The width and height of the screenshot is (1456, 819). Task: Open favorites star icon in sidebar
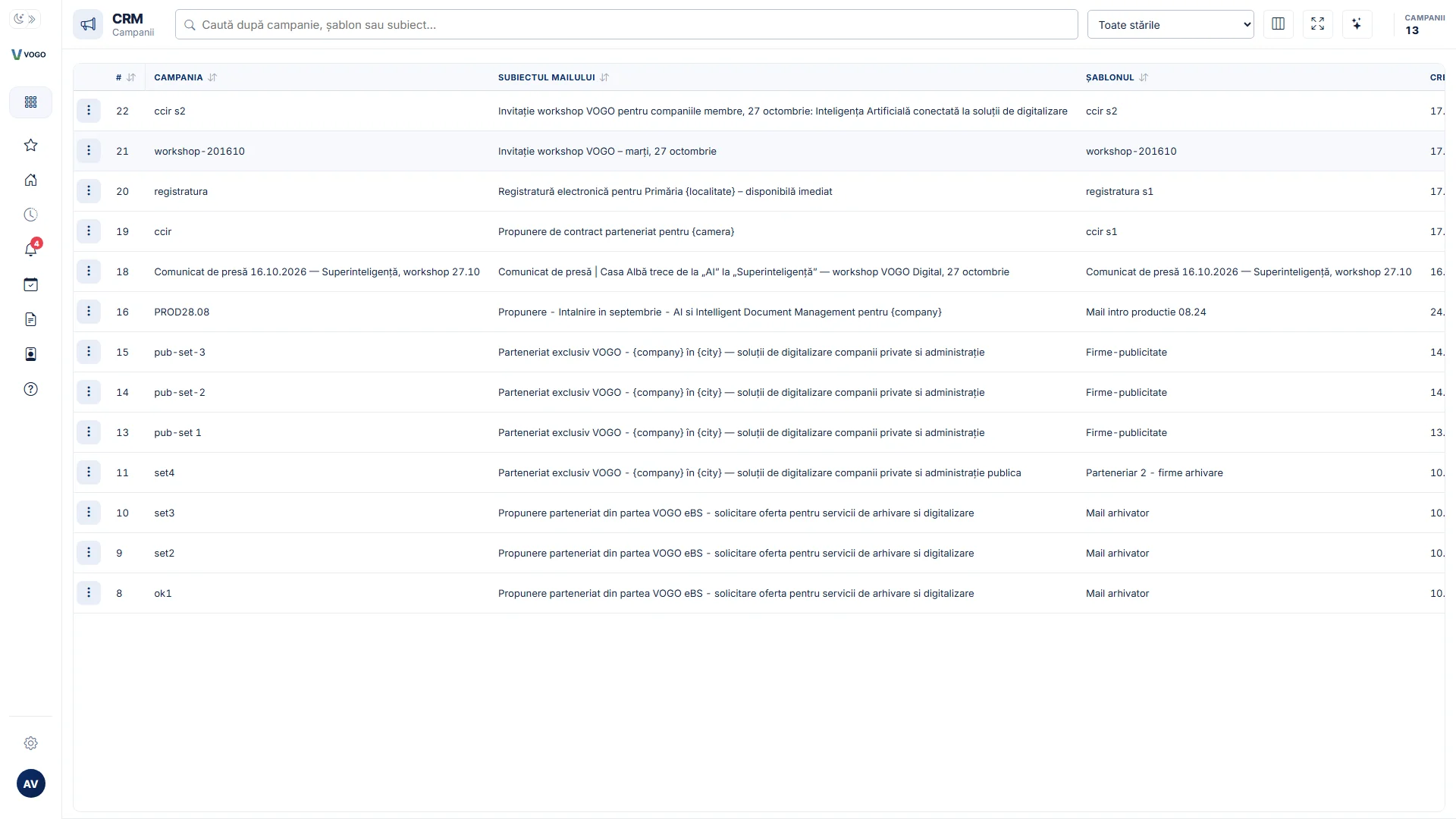point(30,145)
